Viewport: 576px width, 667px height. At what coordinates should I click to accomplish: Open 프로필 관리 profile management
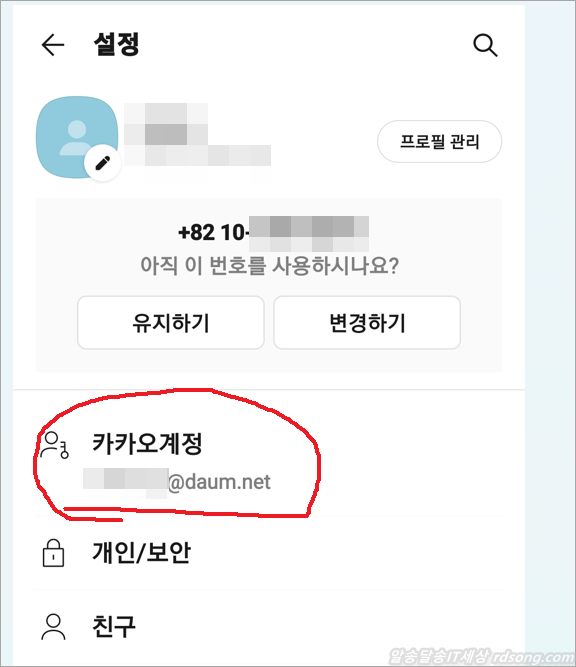[439, 142]
